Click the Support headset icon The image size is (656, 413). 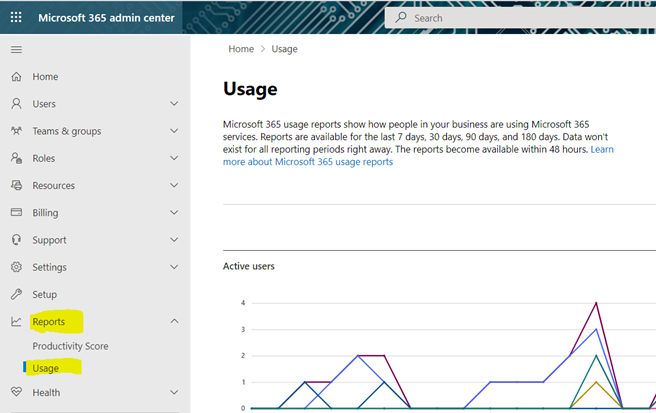[x=16, y=240]
